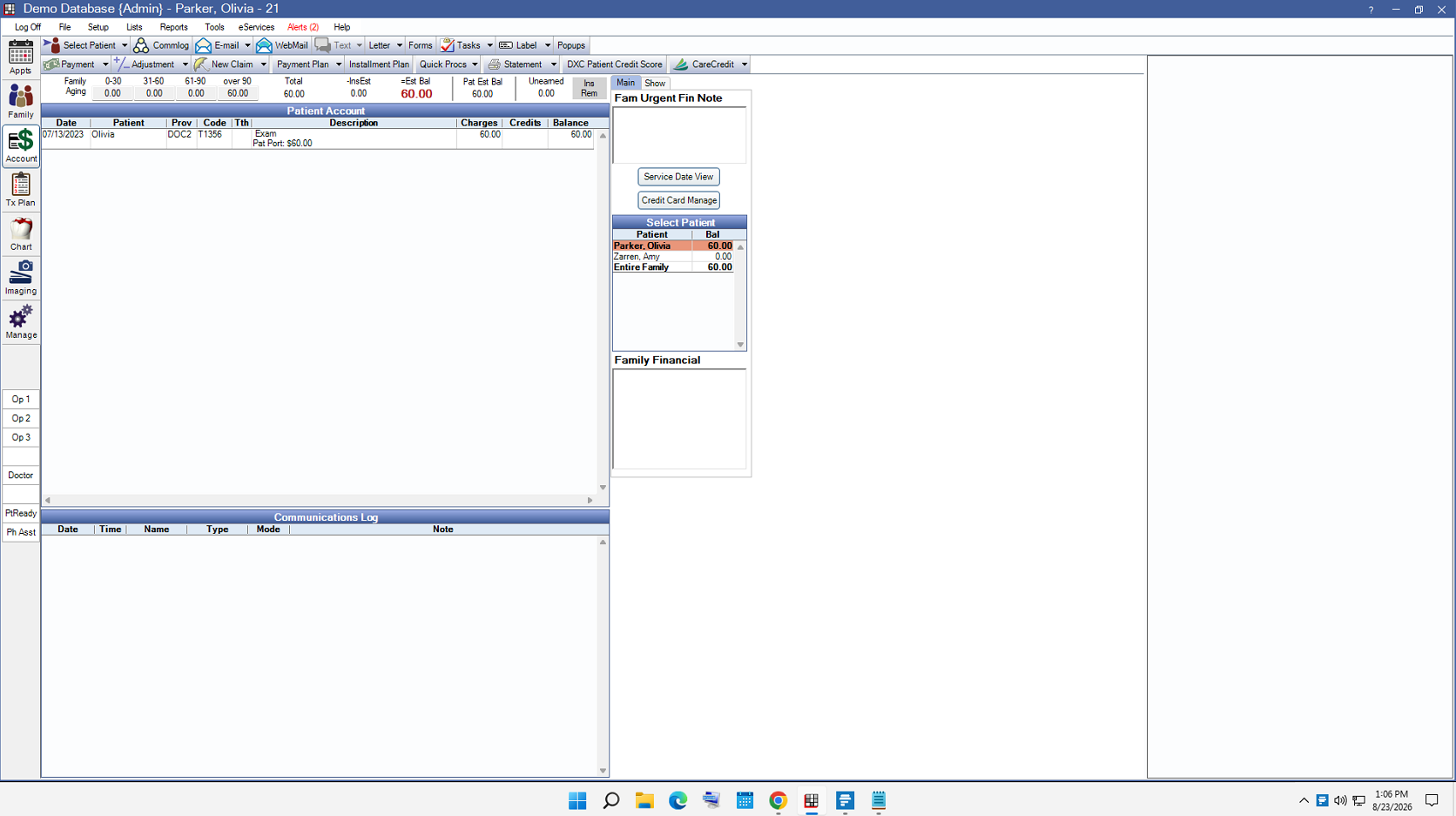Click the Op 1 status button
Image resolution: width=1456 pixels, height=816 pixels.
tap(21, 399)
